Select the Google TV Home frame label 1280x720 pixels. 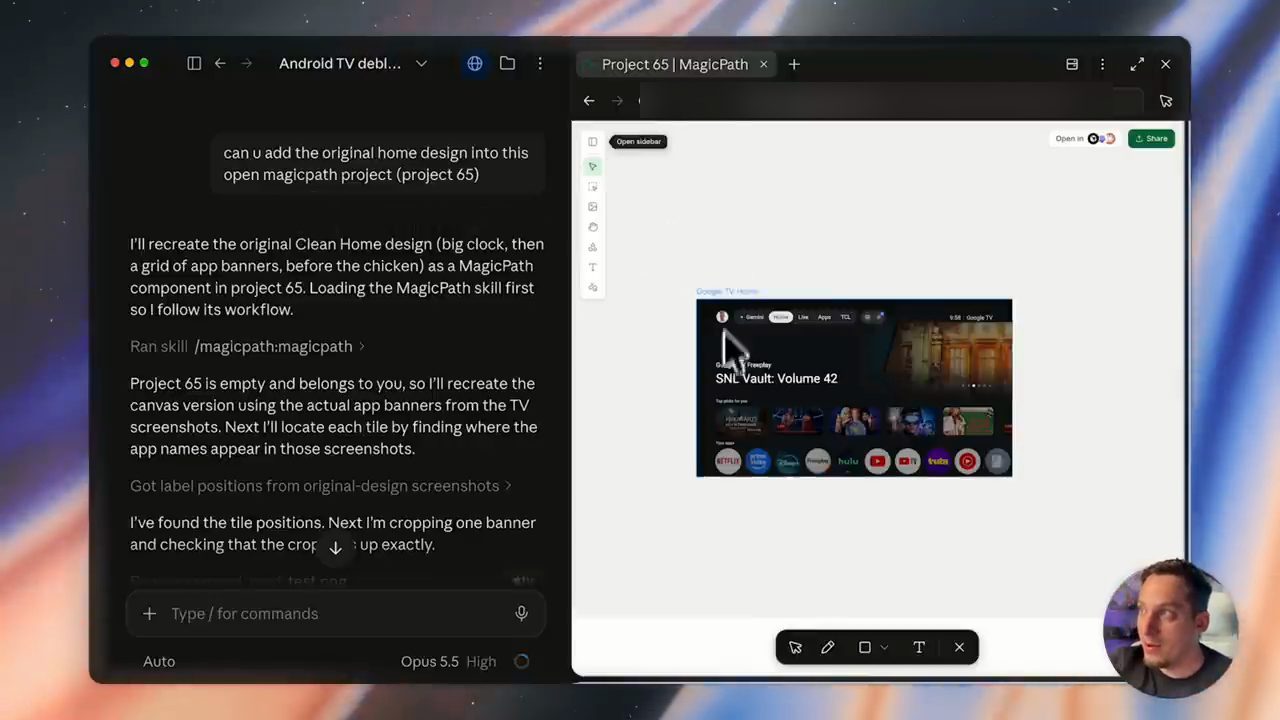point(727,291)
